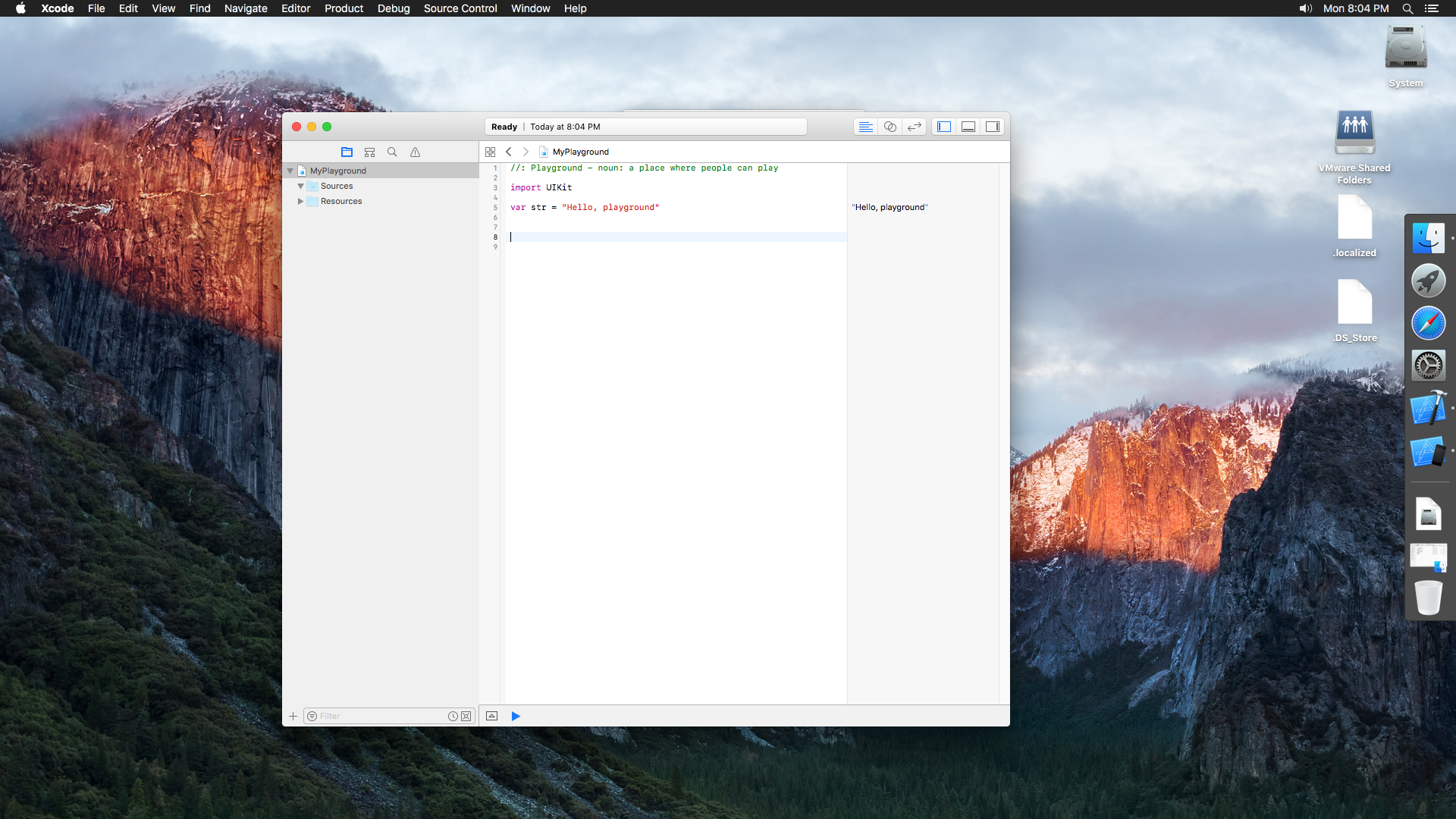Open the project navigator folder icon
Viewport: 1456px width, 819px height.
347,152
